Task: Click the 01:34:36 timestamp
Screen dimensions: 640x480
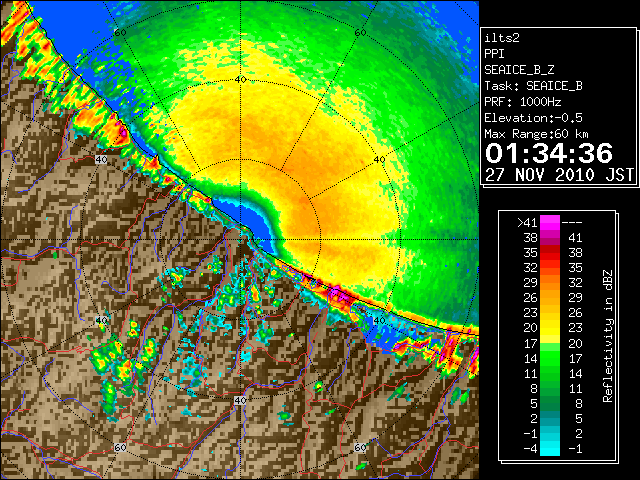Action: [549, 153]
